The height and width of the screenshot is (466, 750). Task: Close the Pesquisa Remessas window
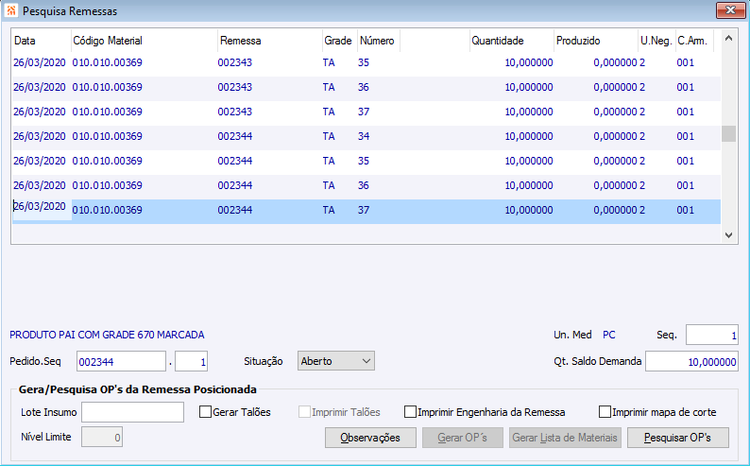[x=730, y=10]
